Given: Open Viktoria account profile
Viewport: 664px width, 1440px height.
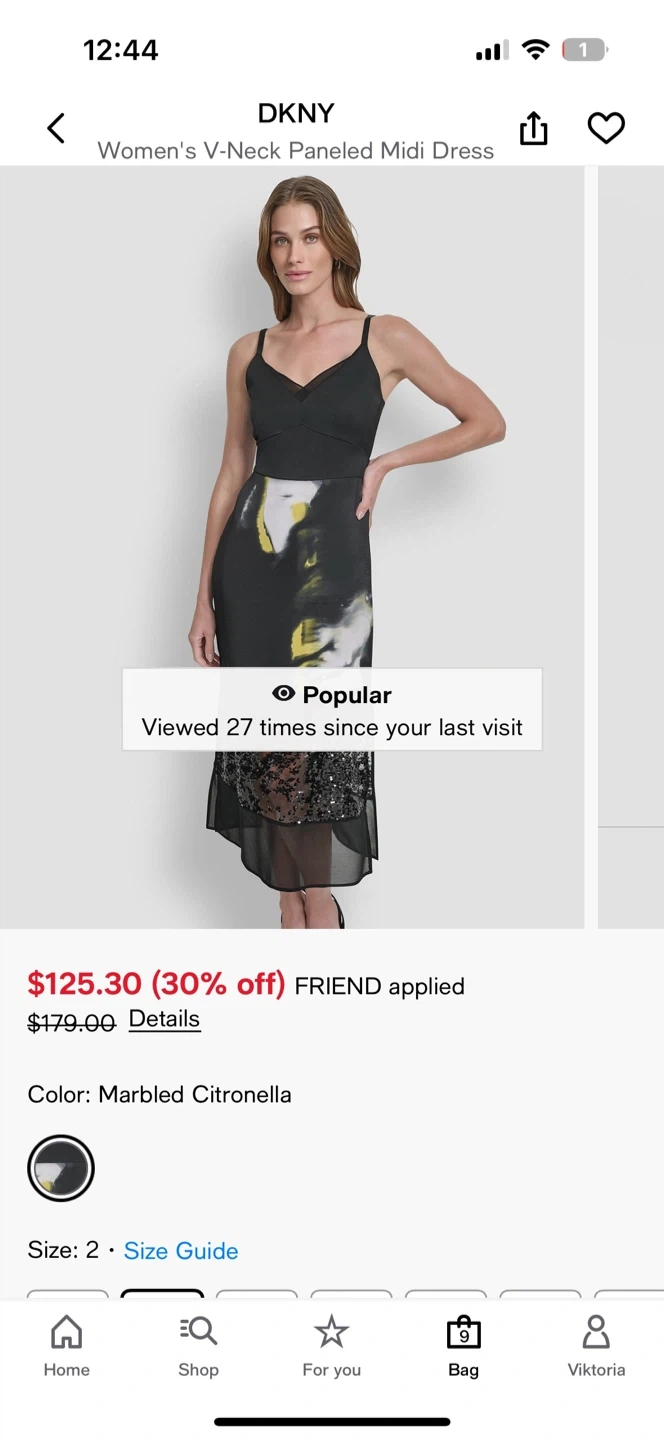Looking at the screenshot, I should tap(596, 1346).
